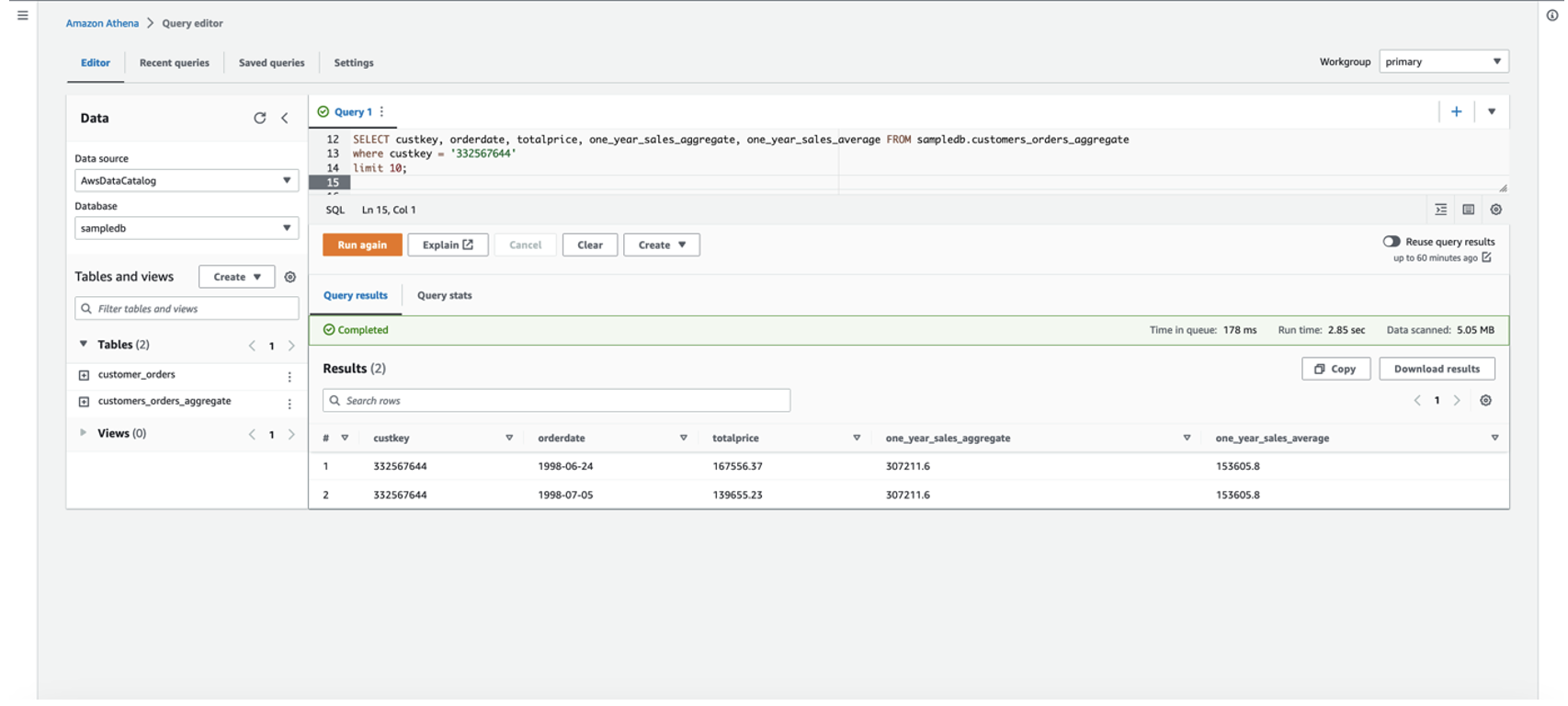Go to next results page
This screenshot has width=1568, height=706.
click(x=1457, y=400)
